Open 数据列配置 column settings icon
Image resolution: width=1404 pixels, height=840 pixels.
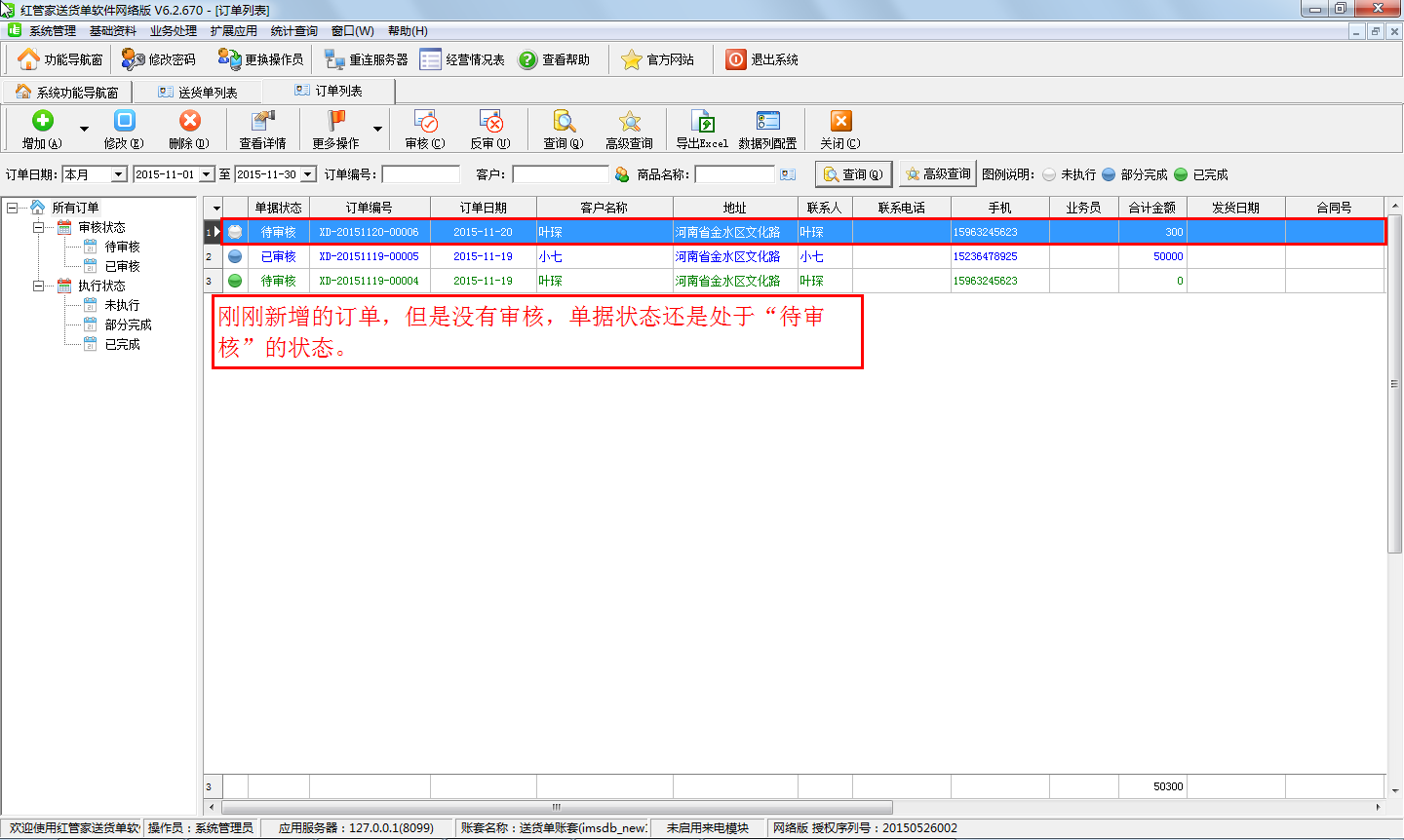pyautogui.click(x=767, y=121)
